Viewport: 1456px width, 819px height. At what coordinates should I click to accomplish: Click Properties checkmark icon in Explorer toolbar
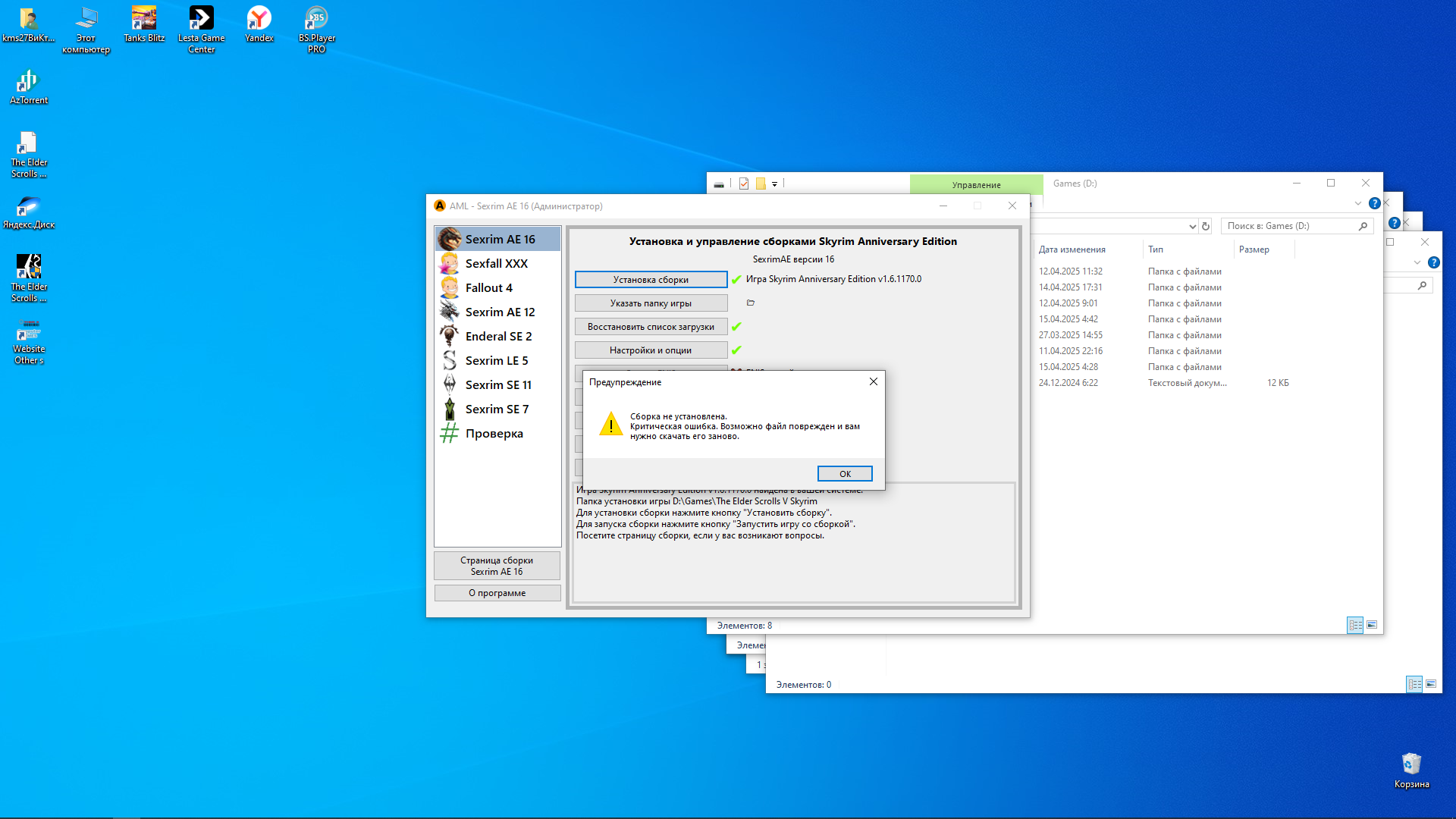[744, 184]
